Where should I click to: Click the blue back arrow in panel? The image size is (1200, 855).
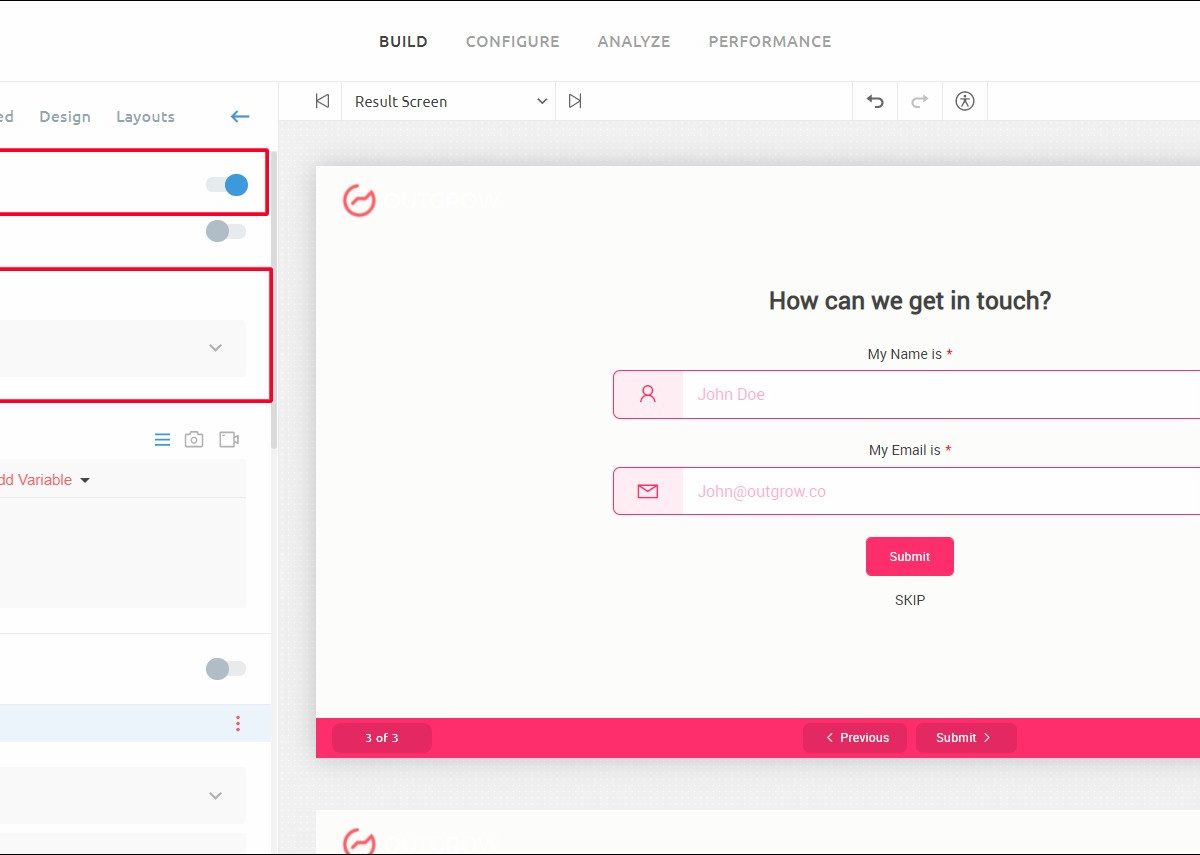(240, 117)
